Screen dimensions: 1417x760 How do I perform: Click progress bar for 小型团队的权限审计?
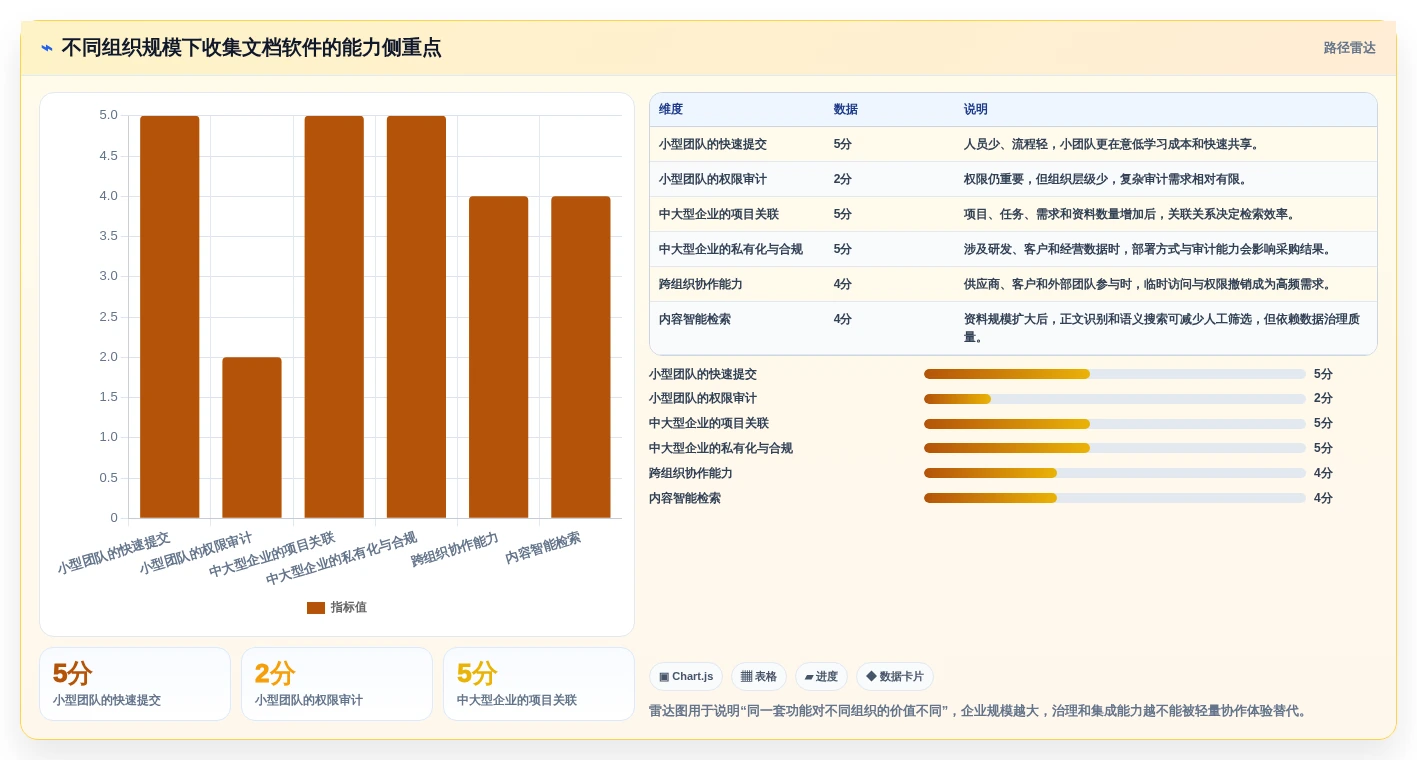click(x=1115, y=399)
